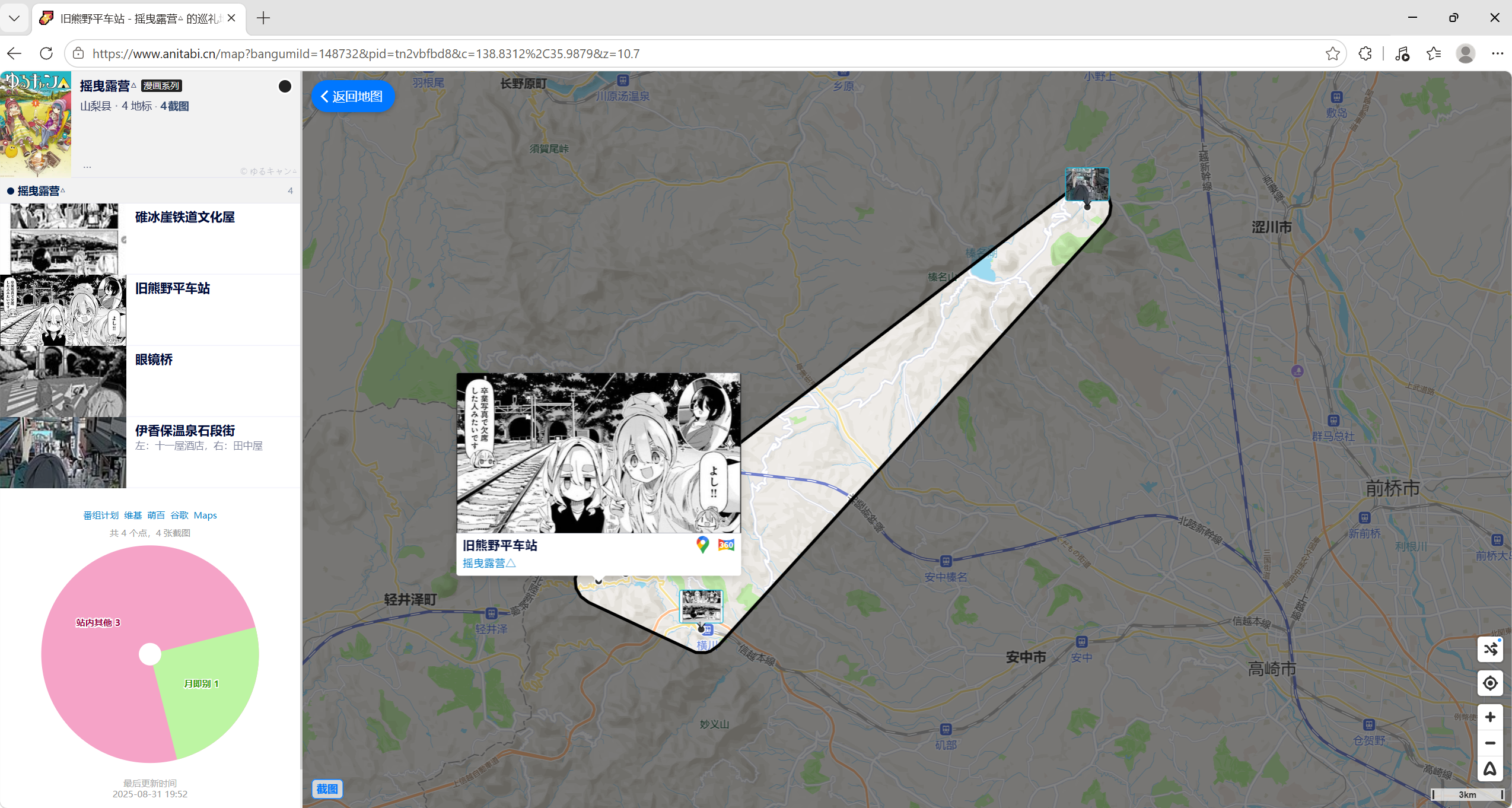
Task: Click the 返回地图 back button
Action: (x=352, y=97)
